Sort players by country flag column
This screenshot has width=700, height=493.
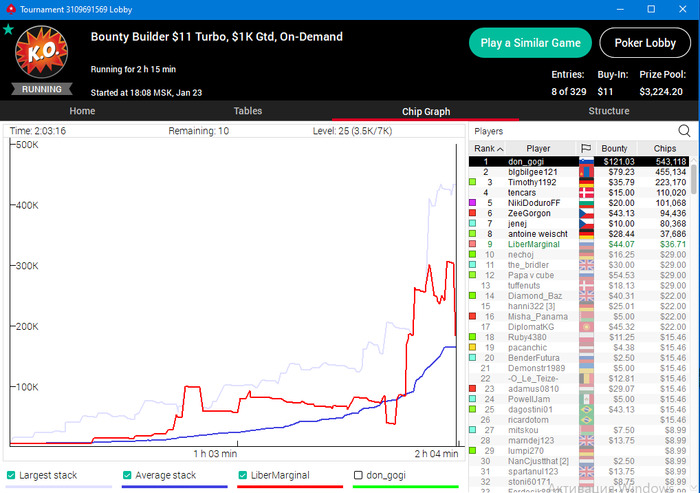click(x=586, y=148)
